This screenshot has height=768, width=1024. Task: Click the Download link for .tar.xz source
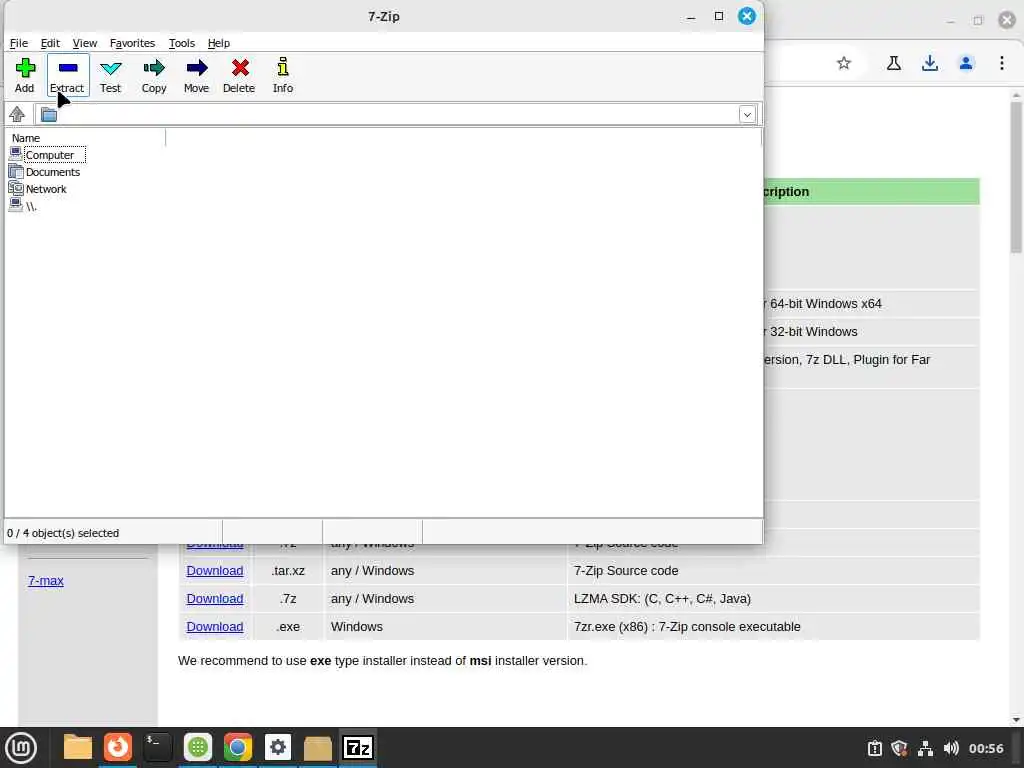215,571
